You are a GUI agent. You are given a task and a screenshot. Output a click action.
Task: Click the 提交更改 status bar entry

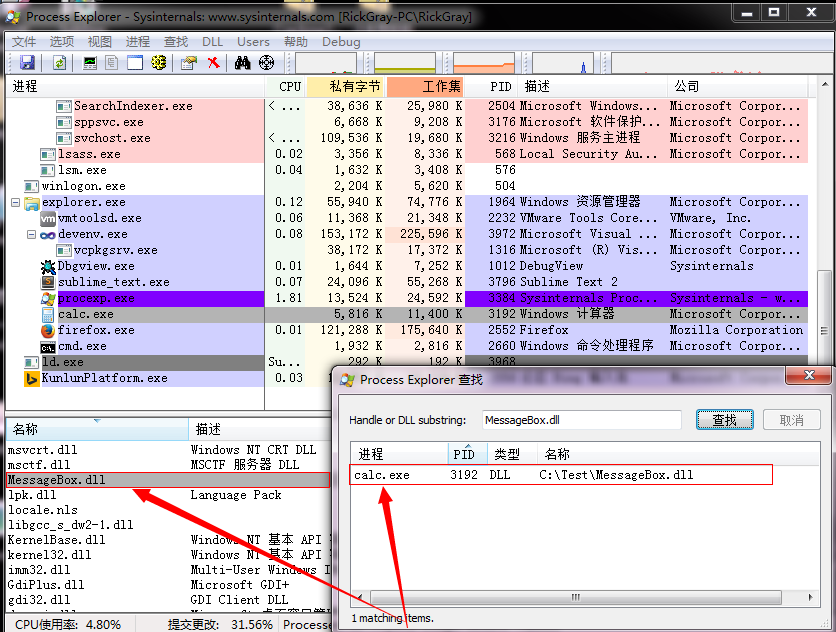tap(220, 624)
